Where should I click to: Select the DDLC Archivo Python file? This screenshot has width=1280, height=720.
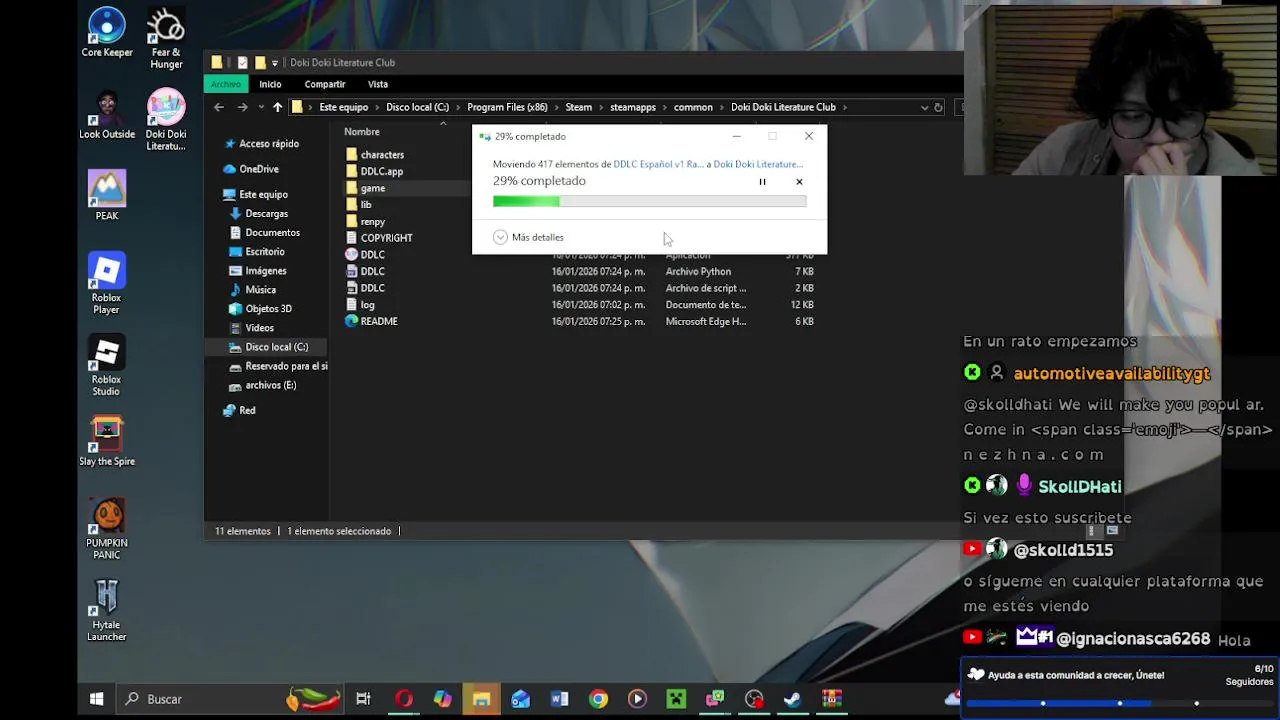(x=372, y=271)
